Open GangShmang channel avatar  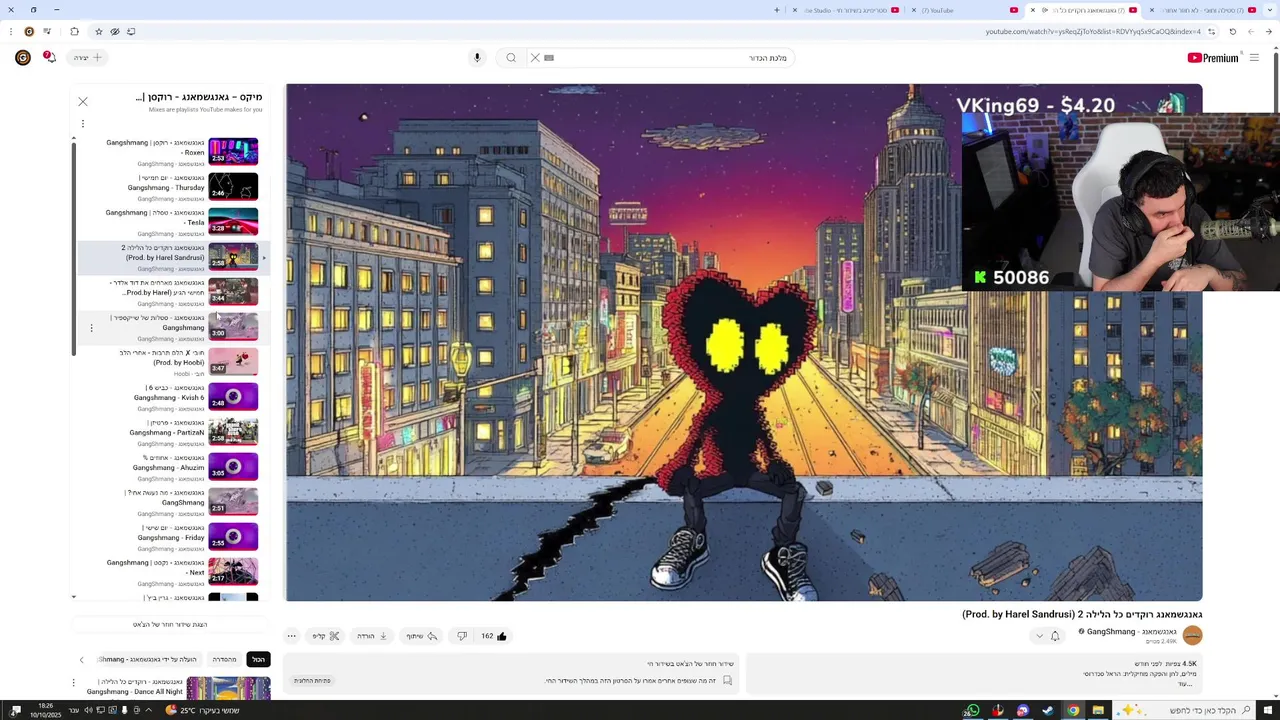coord(1192,636)
